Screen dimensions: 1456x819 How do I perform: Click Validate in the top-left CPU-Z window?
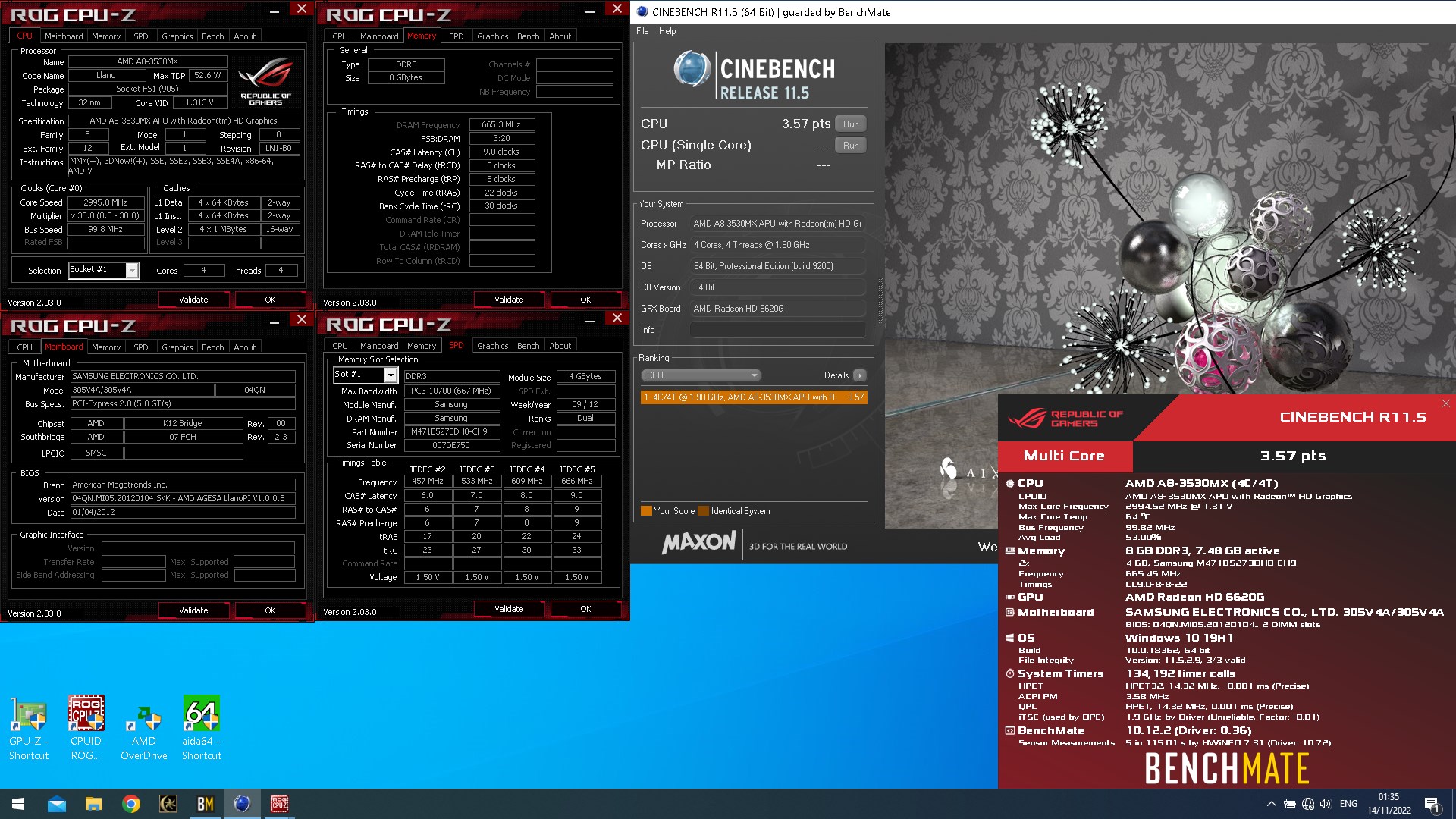tap(193, 300)
